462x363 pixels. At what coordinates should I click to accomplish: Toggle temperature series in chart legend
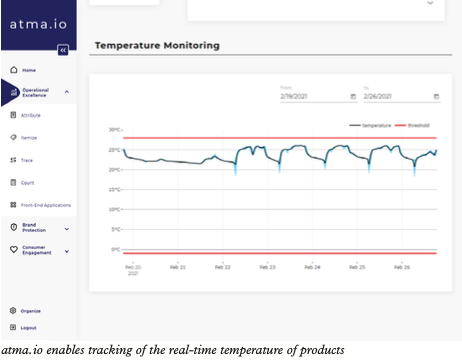point(370,125)
